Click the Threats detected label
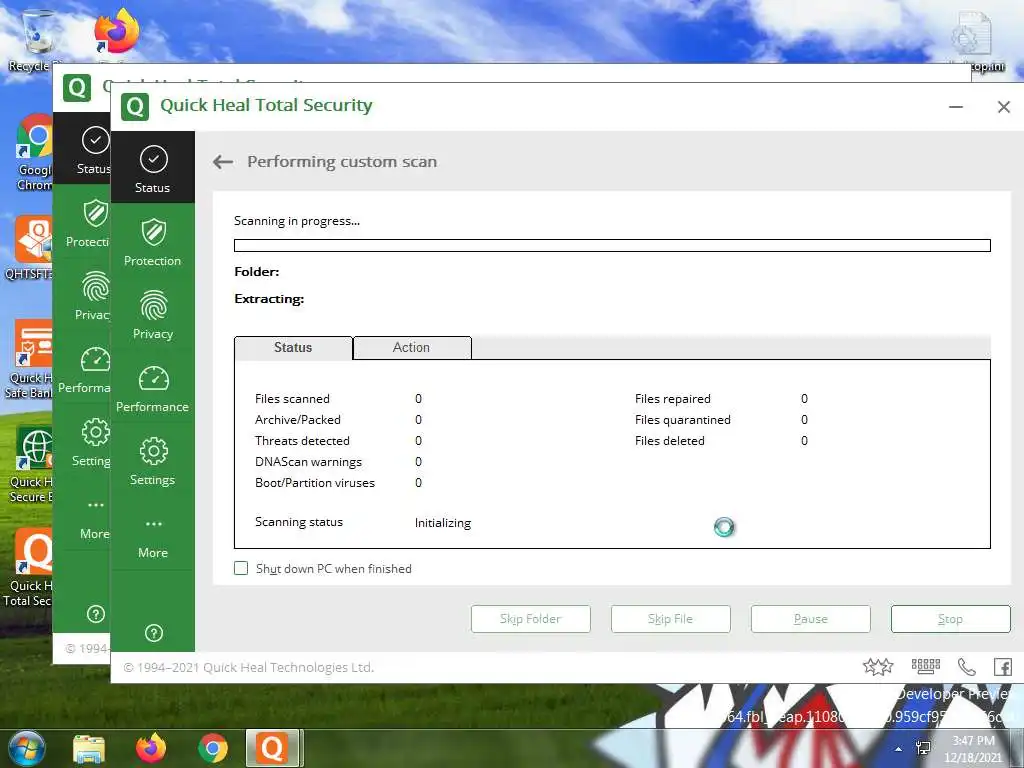Image resolution: width=1024 pixels, height=768 pixels. tap(302, 440)
